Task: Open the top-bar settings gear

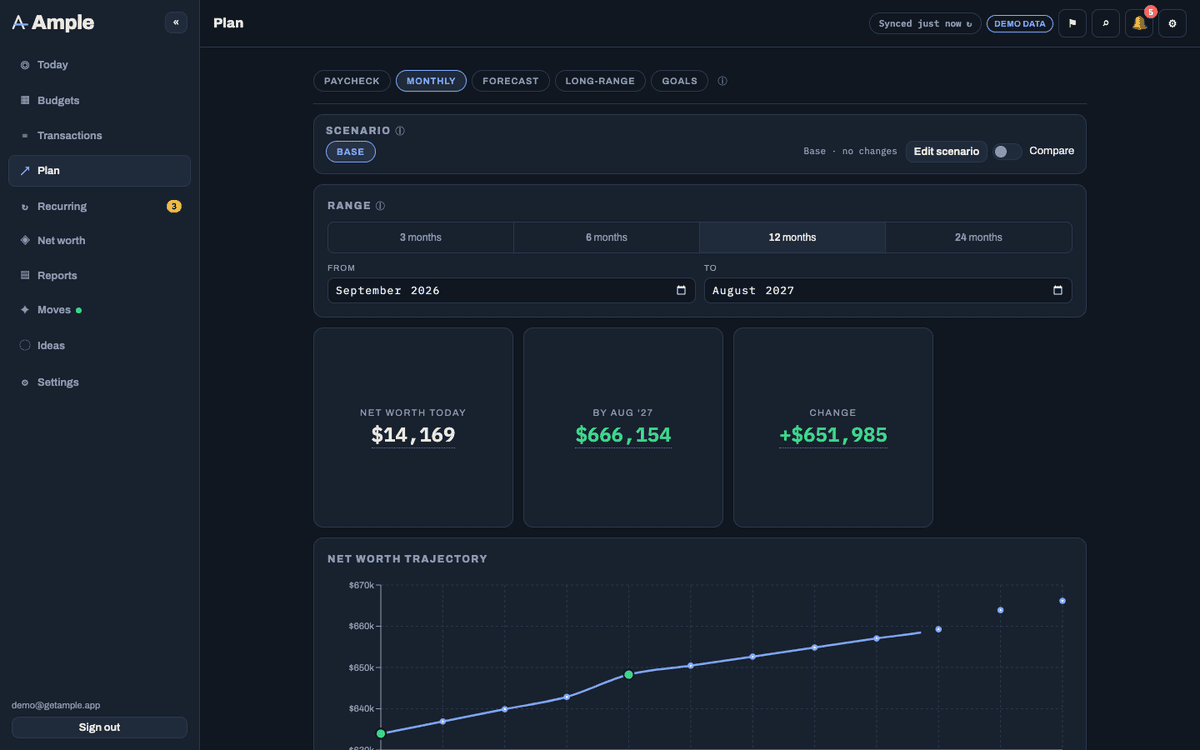Action: (1172, 23)
